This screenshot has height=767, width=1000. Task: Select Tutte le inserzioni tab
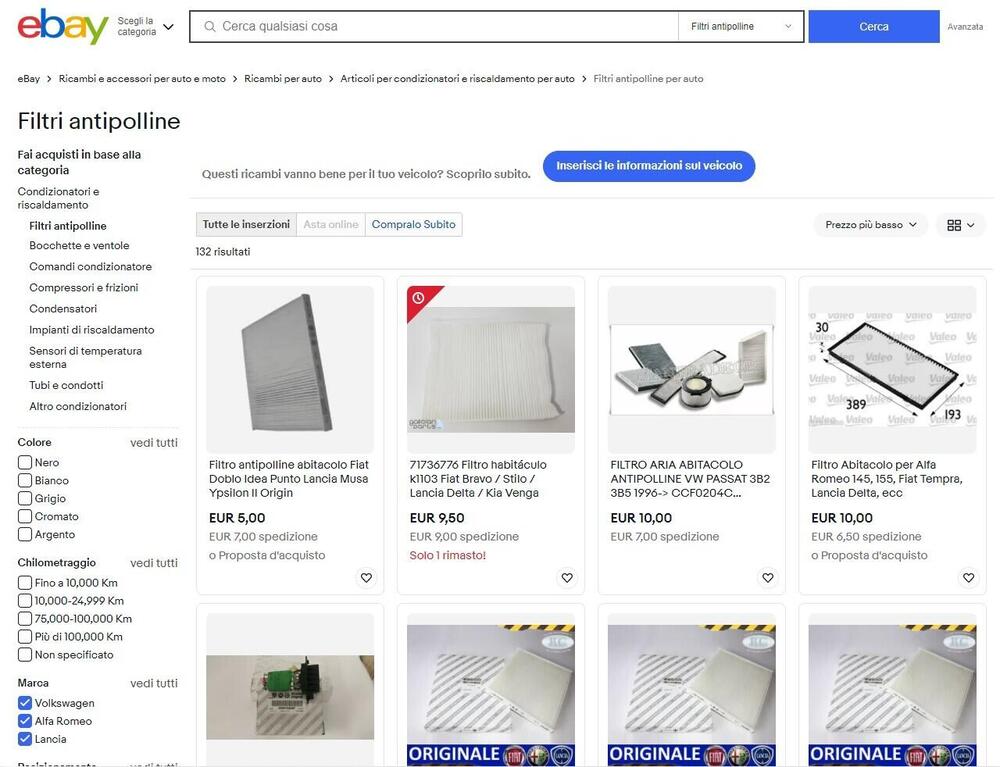tap(246, 224)
